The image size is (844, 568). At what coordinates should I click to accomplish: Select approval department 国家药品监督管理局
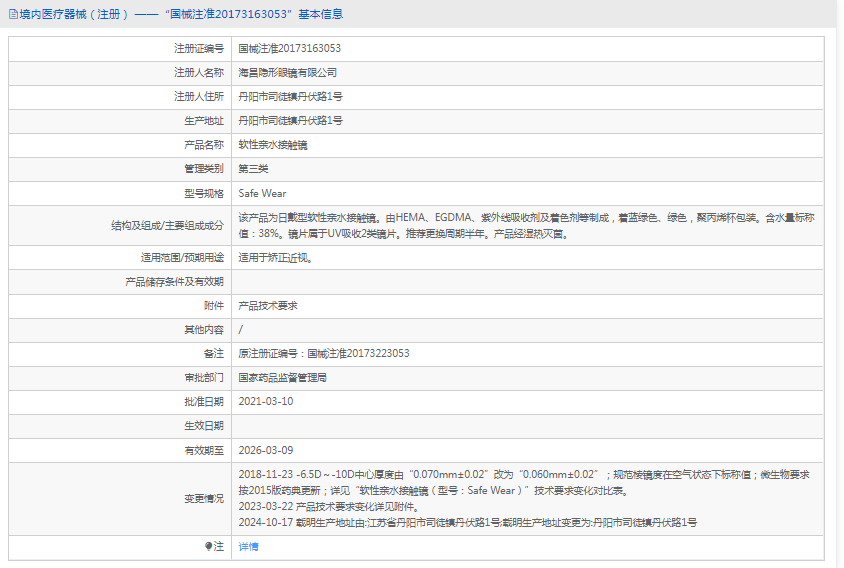coord(282,378)
